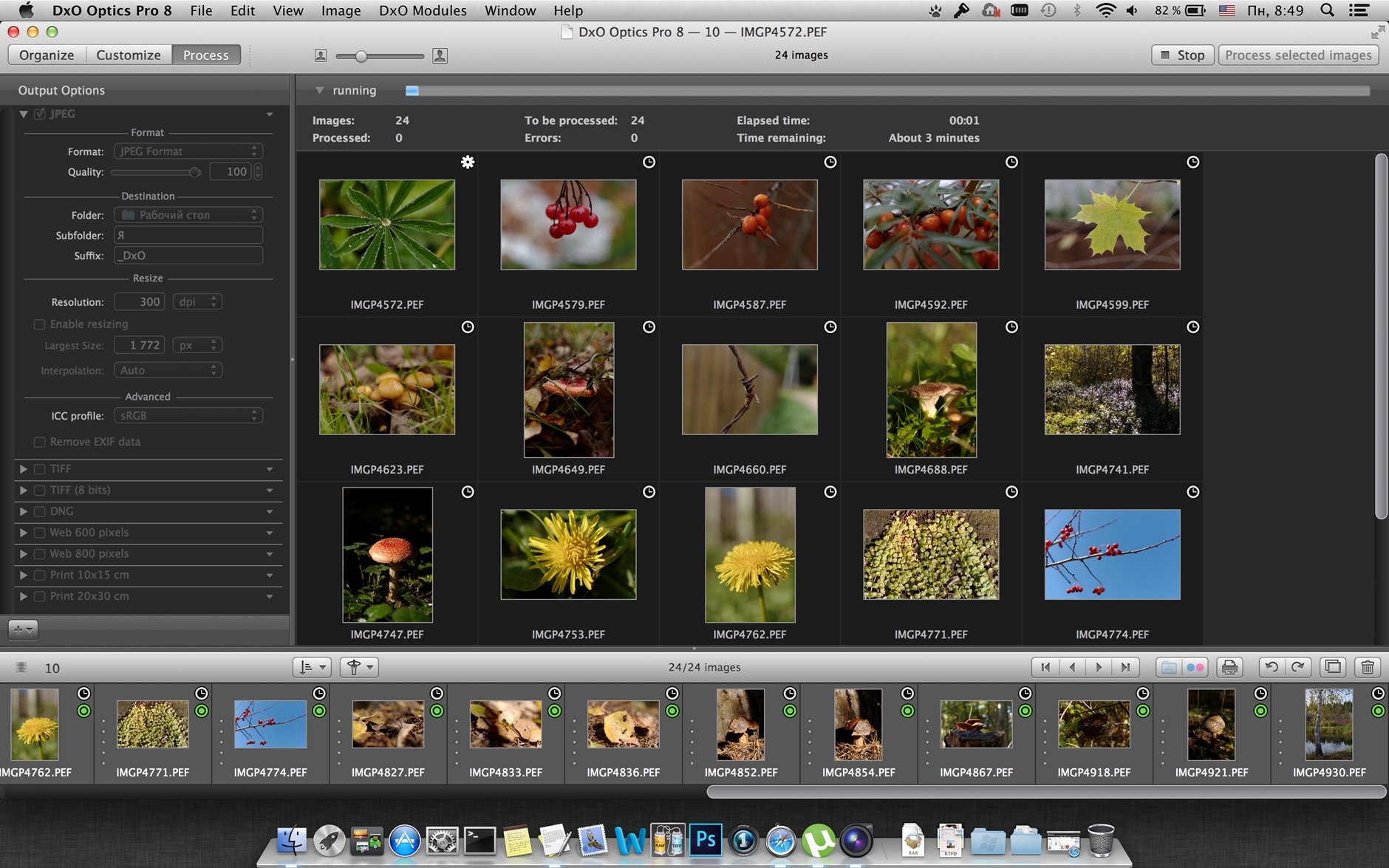Viewport: 1389px width, 868px height.
Task: Toggle the JPEG output checkbox
Action: pyautogui.click(x=40, y=114)
